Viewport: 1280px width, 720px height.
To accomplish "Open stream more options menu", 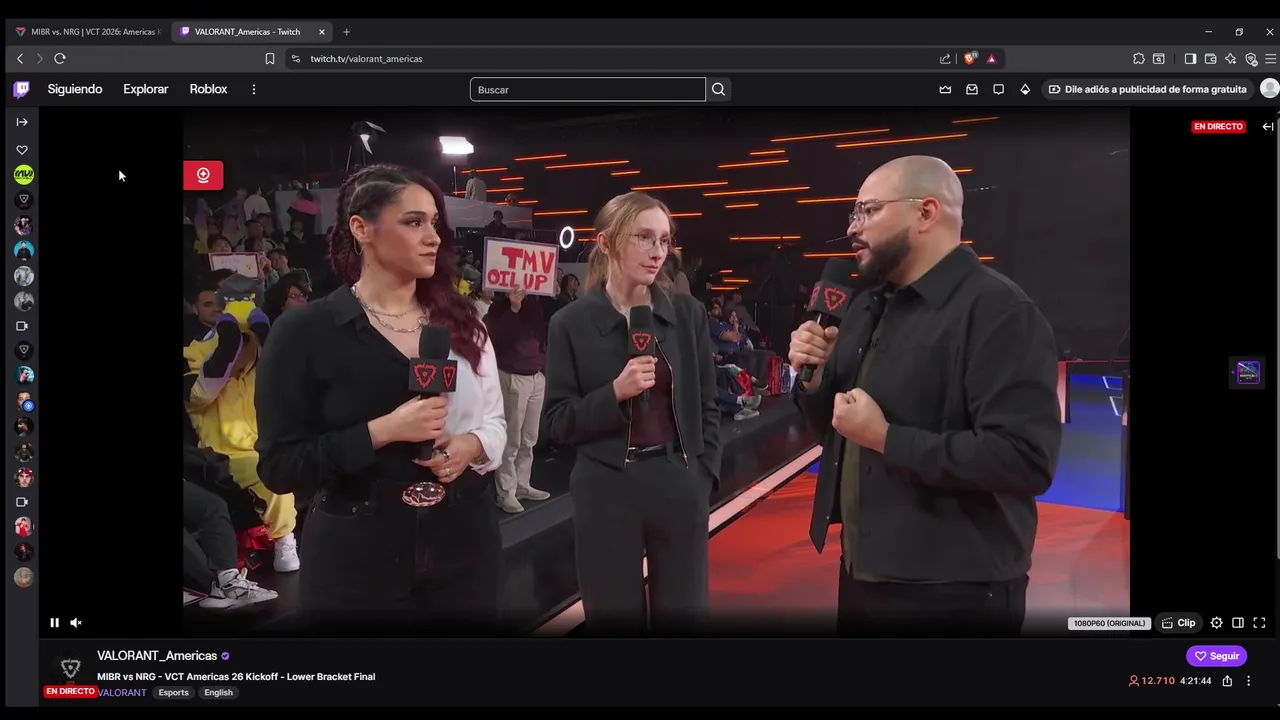I will click(x=1248, y=681).
